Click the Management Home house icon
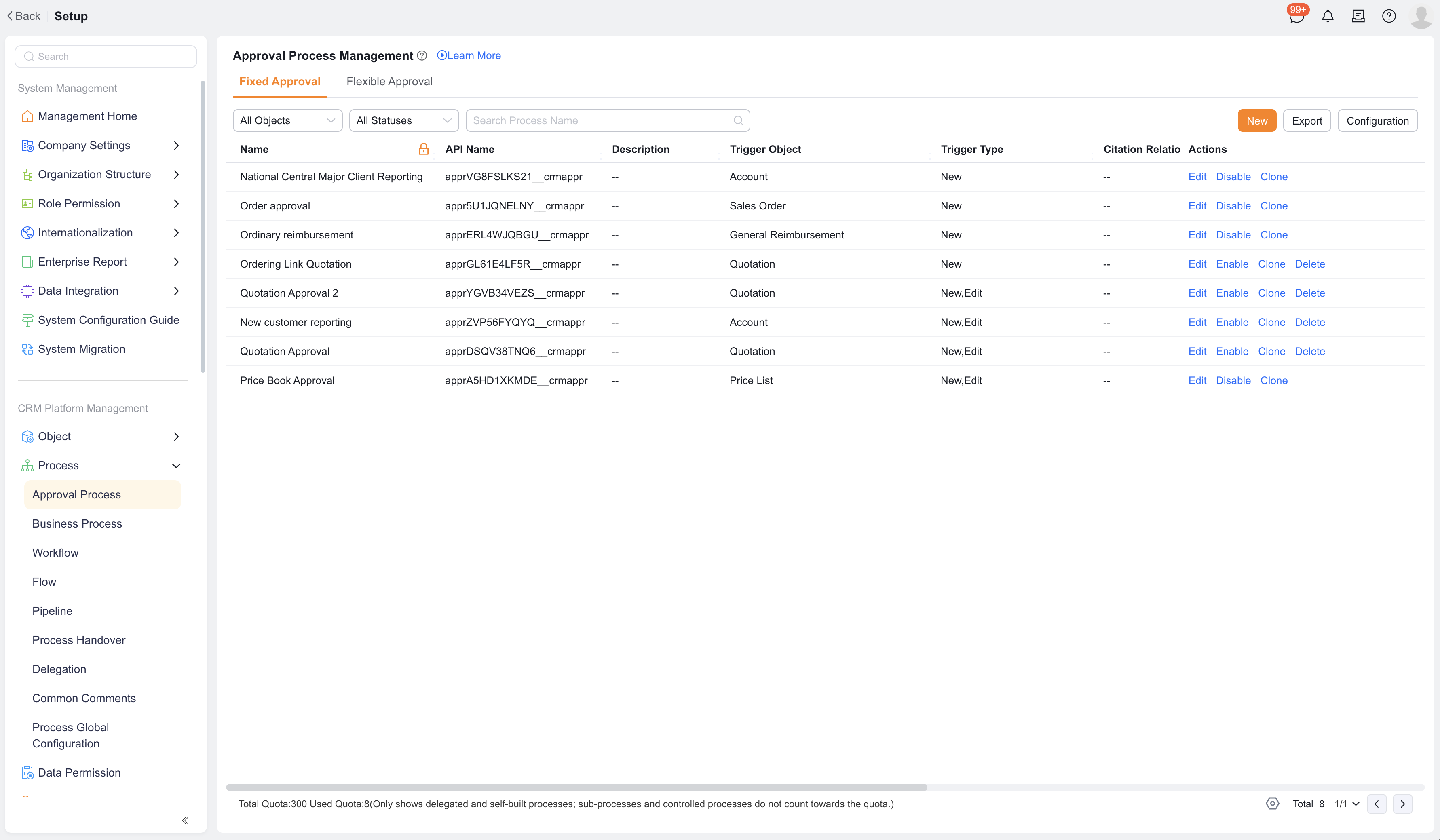The width and height of the screenshot is (1440, 840). [27, 116]
